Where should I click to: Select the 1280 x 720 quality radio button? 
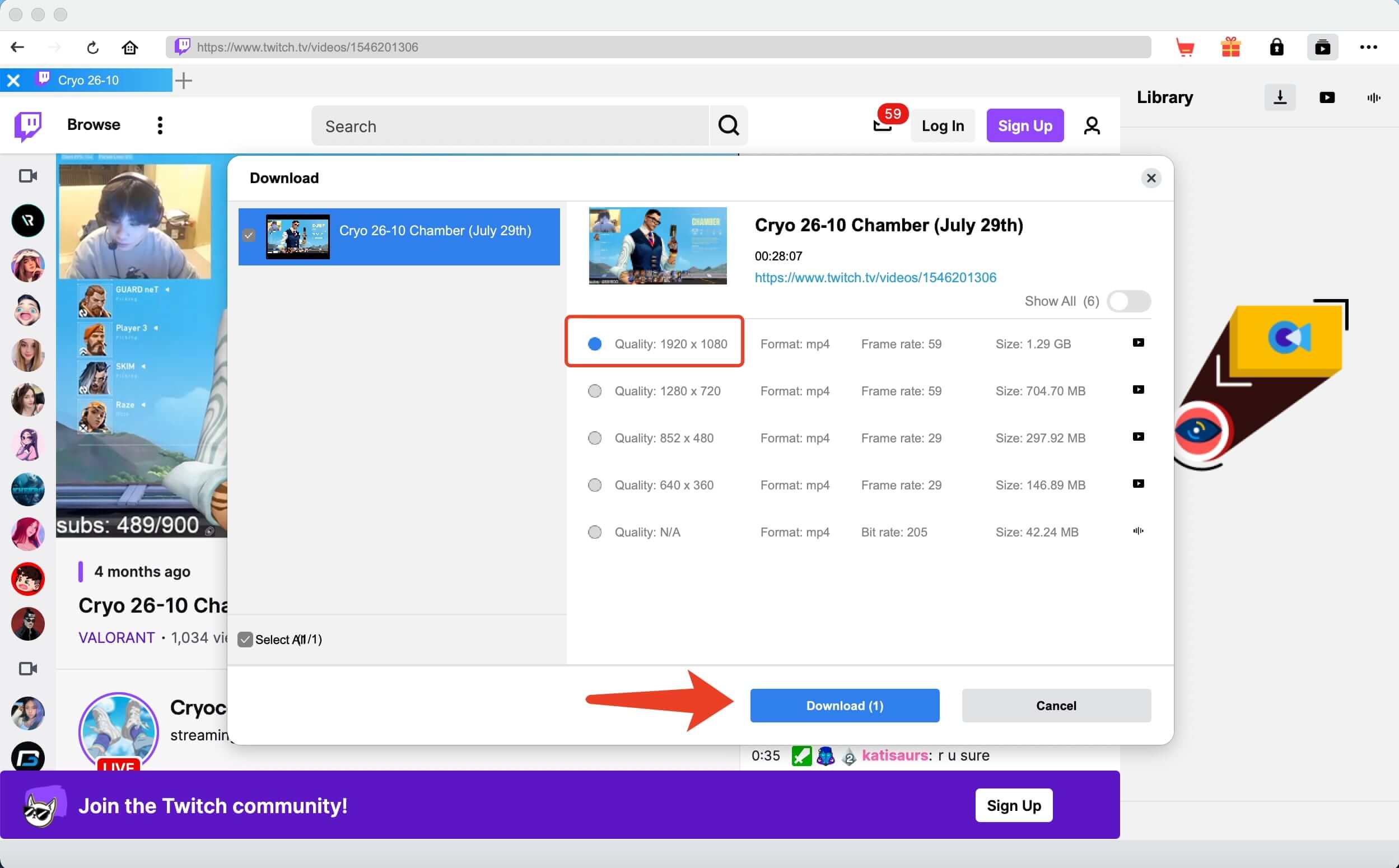pyautogui.click(x=595, y=391)
